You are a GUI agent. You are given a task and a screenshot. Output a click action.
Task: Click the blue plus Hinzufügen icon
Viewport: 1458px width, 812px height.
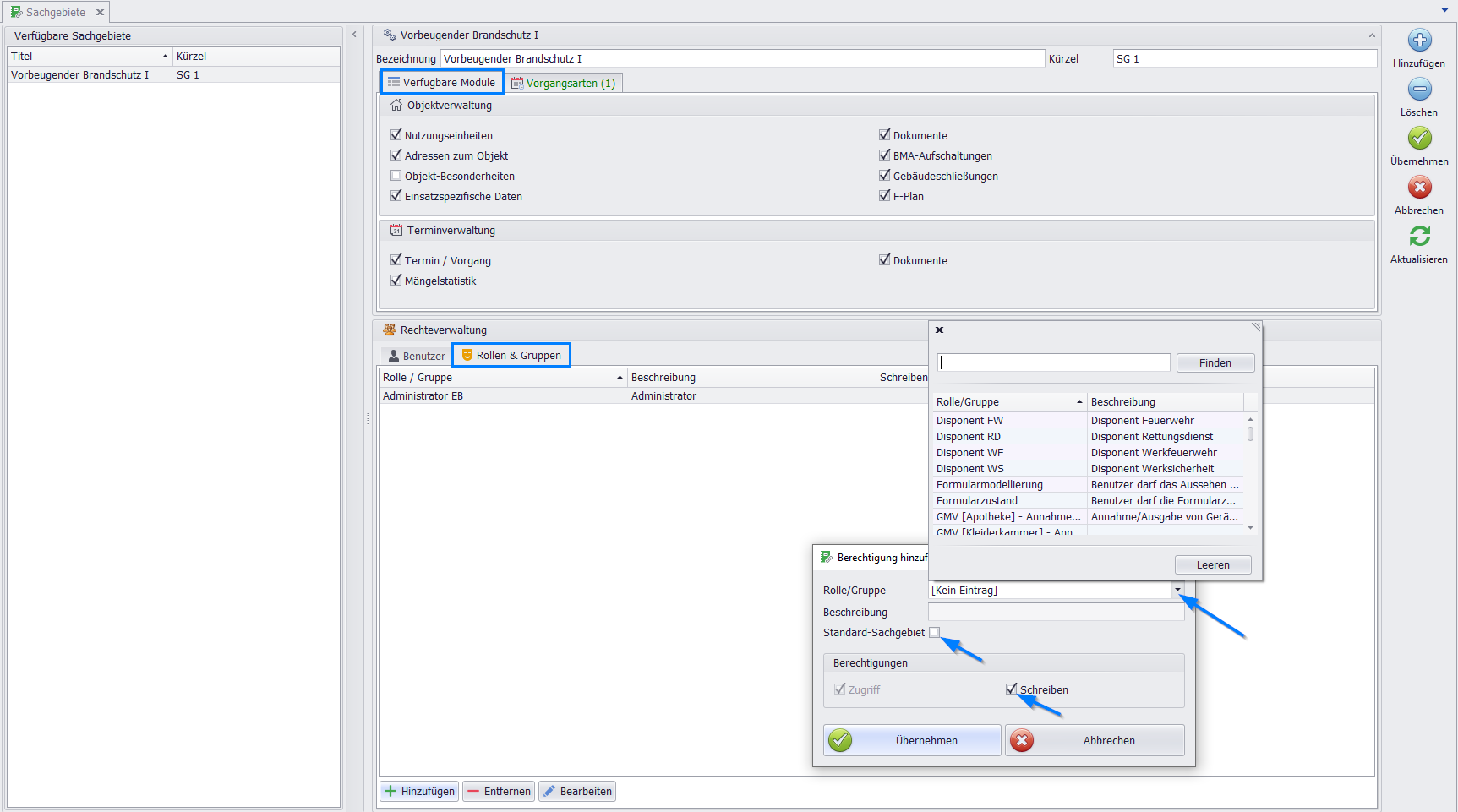click(x=1419, y=41)
